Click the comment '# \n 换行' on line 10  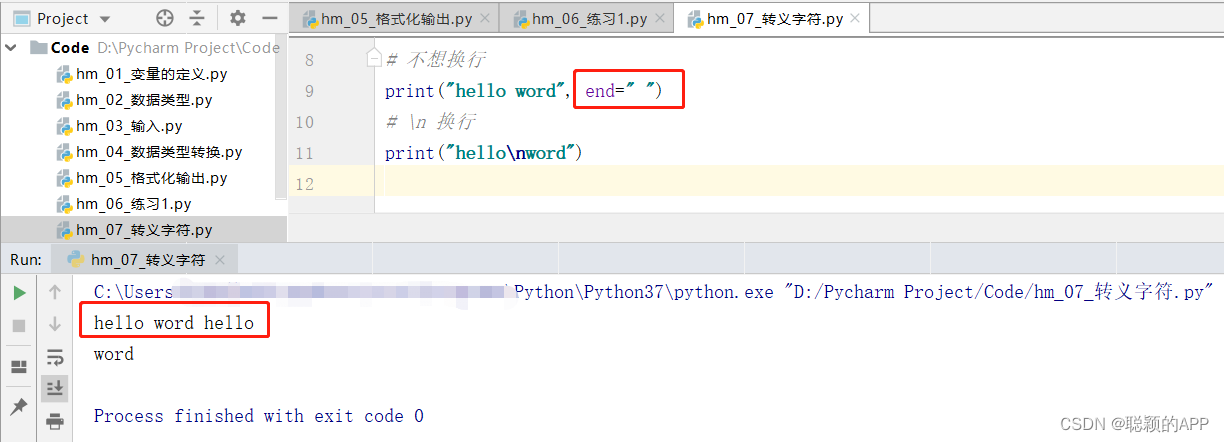(430, 122)
